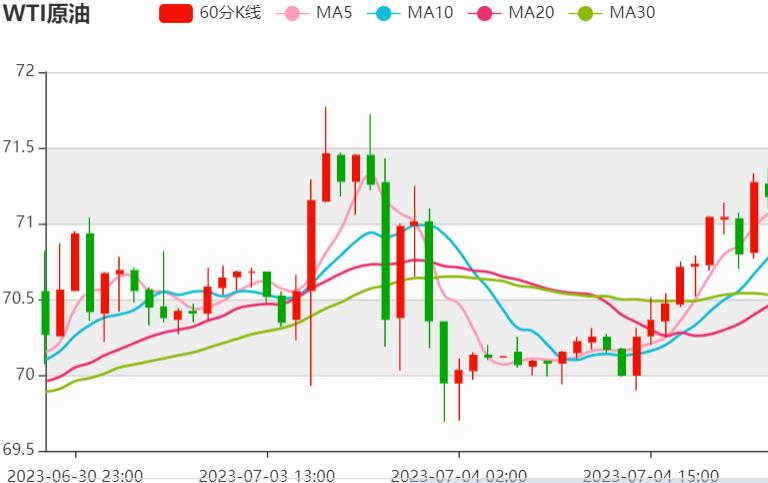768x483 pixels.
Task: Click the 72 y-axis label
Action: [x=25, y=72]
